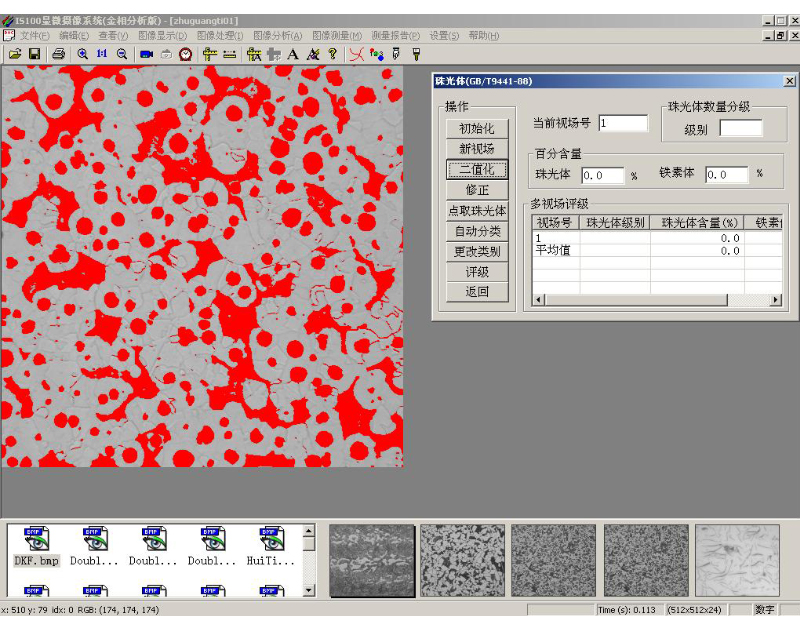The width and height of the screenshot is (800, 630).
Task: Click the 当前视场号 input field
Action: coord(623,123)
